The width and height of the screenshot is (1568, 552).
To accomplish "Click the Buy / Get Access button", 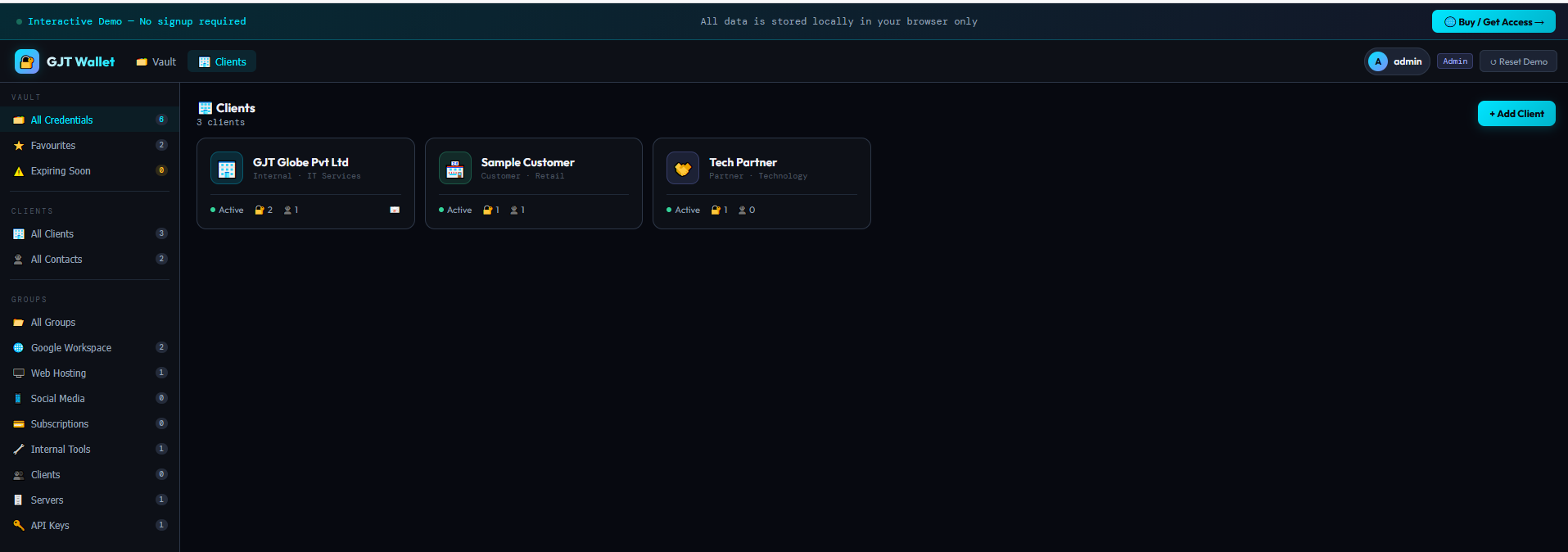I will (x=1493, y=21).
